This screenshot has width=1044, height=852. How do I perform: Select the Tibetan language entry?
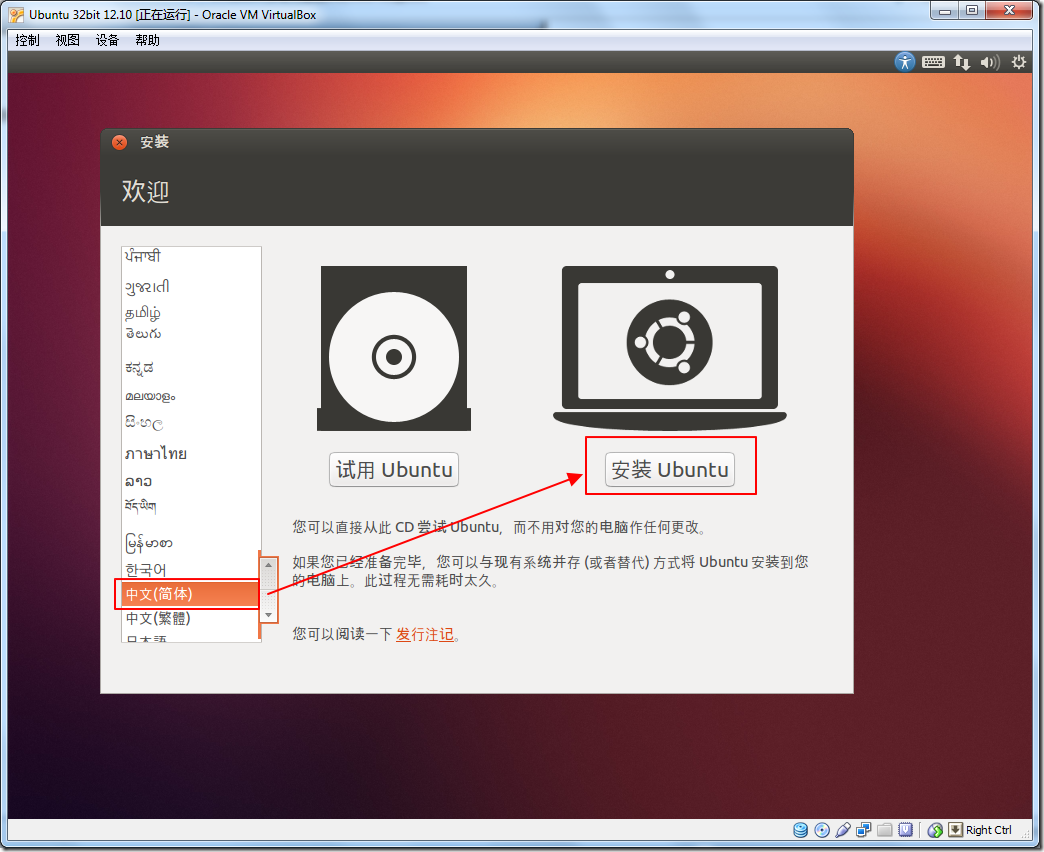190,507
